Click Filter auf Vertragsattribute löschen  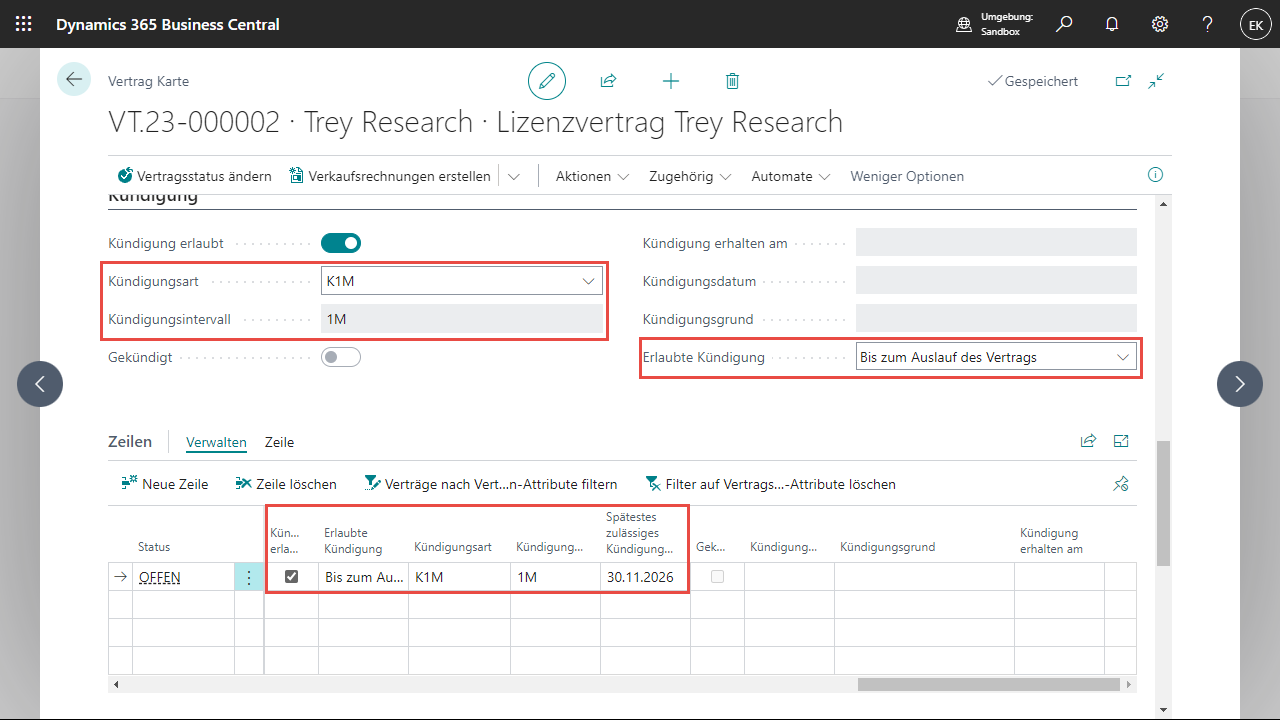[x=770, y=484]
